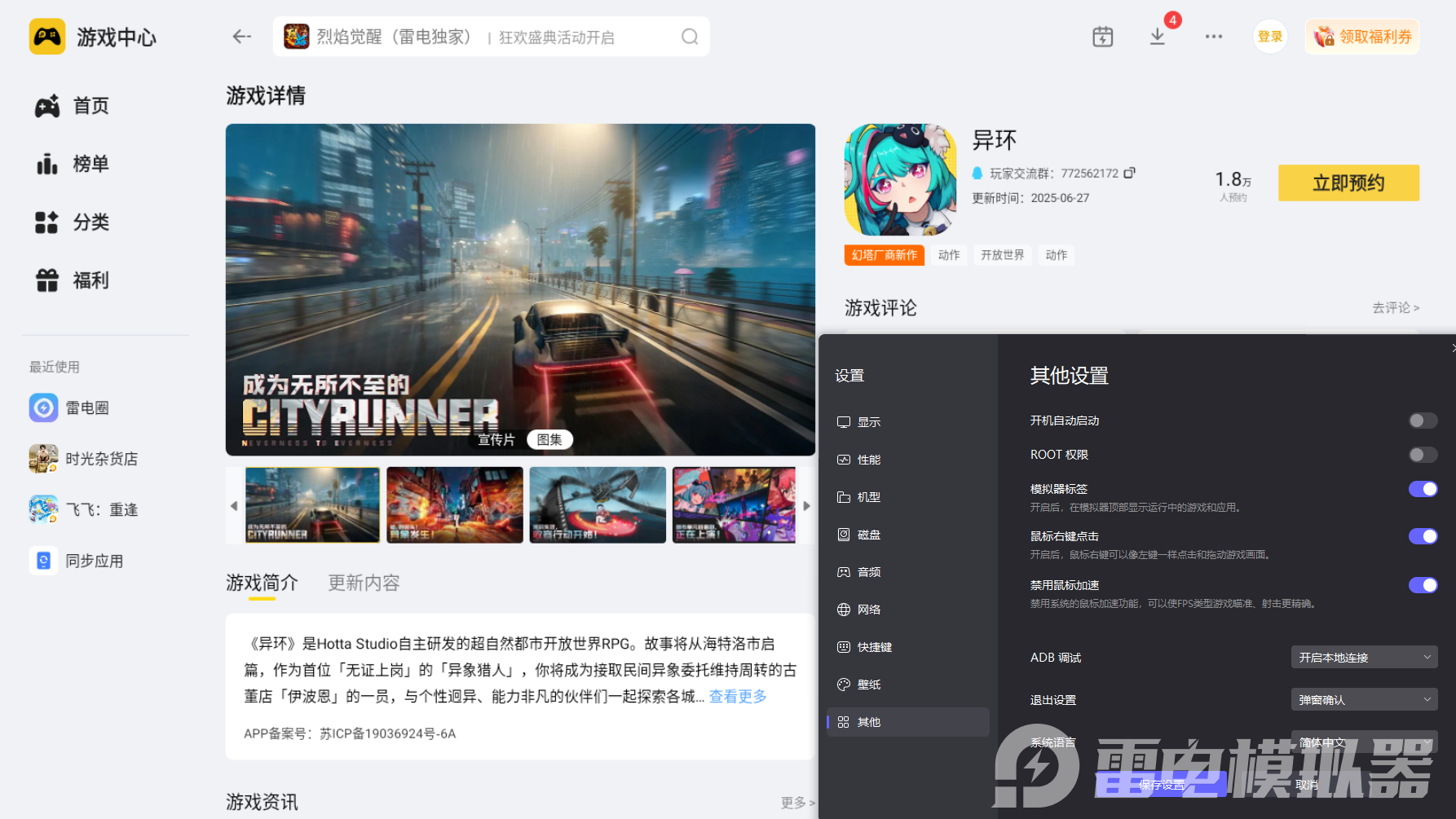Viewport: 1456px width, 819px height.
Task: Select the CITYRUNNER screenshot thumbnail
Action: point(312,504)
